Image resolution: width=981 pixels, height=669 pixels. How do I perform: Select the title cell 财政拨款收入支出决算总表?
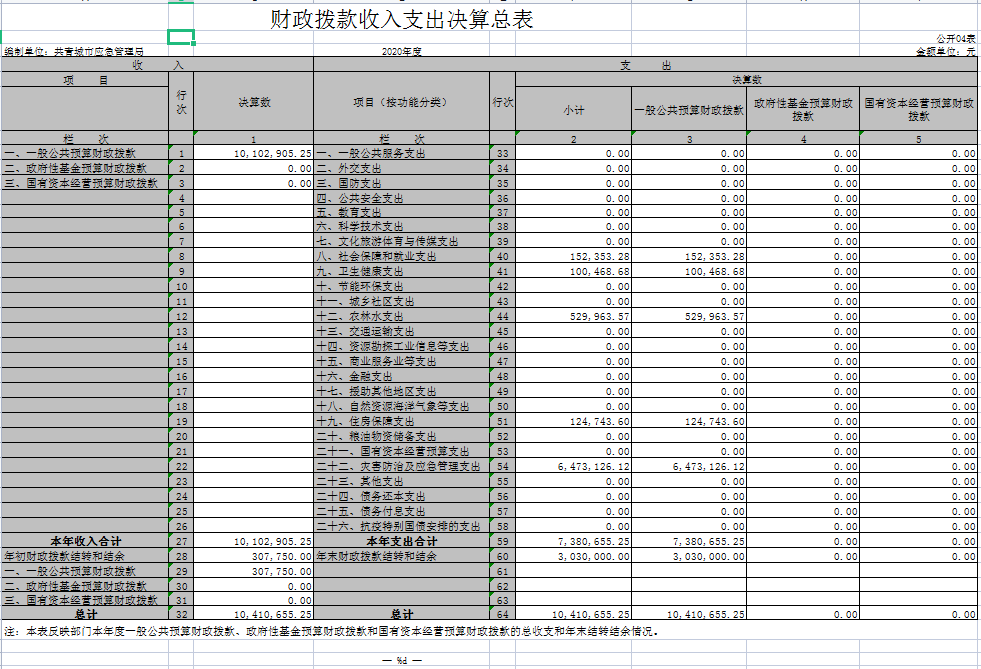[x=401, y=20]
